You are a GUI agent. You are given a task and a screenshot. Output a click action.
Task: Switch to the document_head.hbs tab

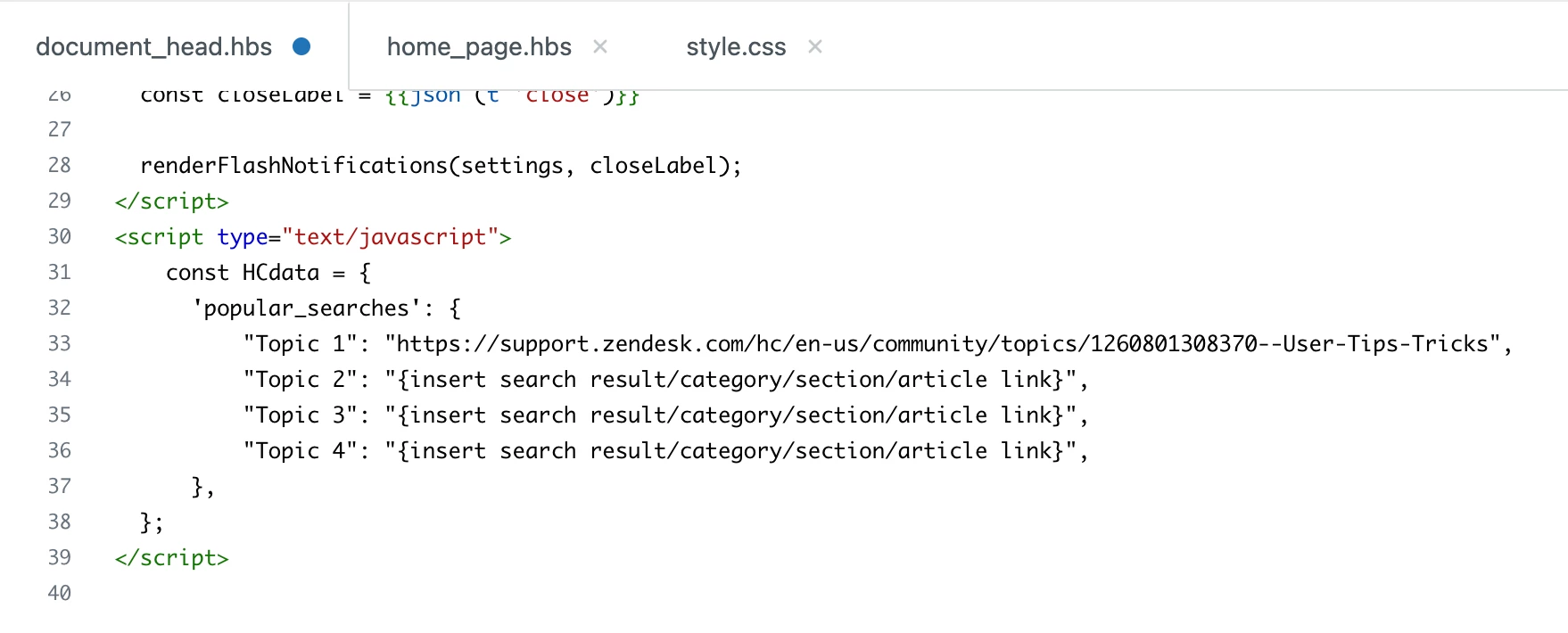point(153,46)
